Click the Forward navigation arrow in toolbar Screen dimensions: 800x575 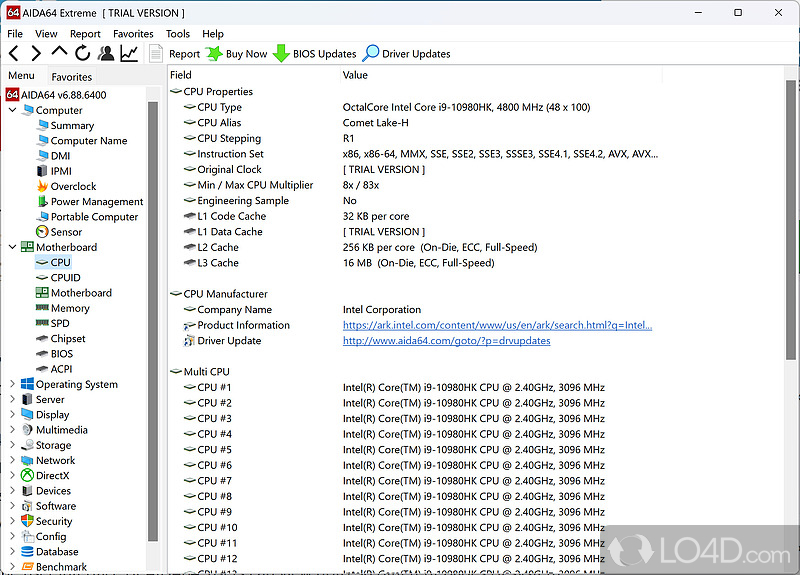tap(36, 54)
